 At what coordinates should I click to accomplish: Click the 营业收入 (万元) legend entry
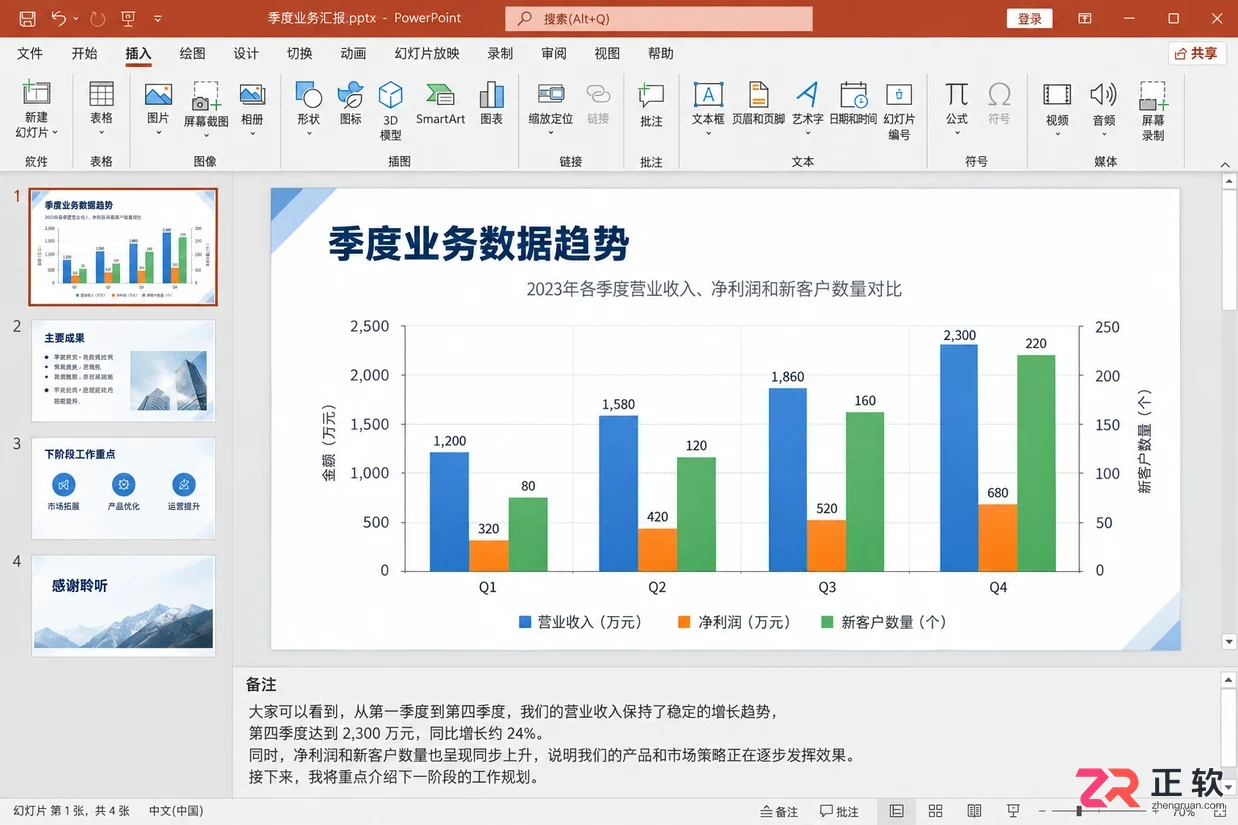pos(579,622)
